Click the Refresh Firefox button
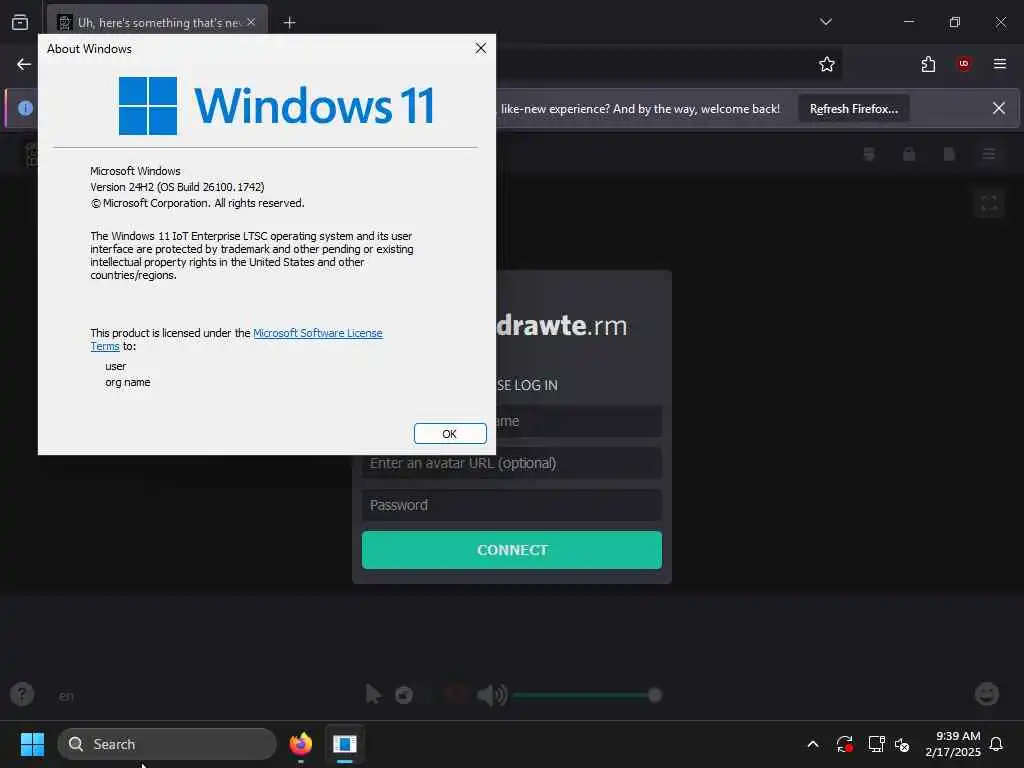 click(x=854, y=109)
